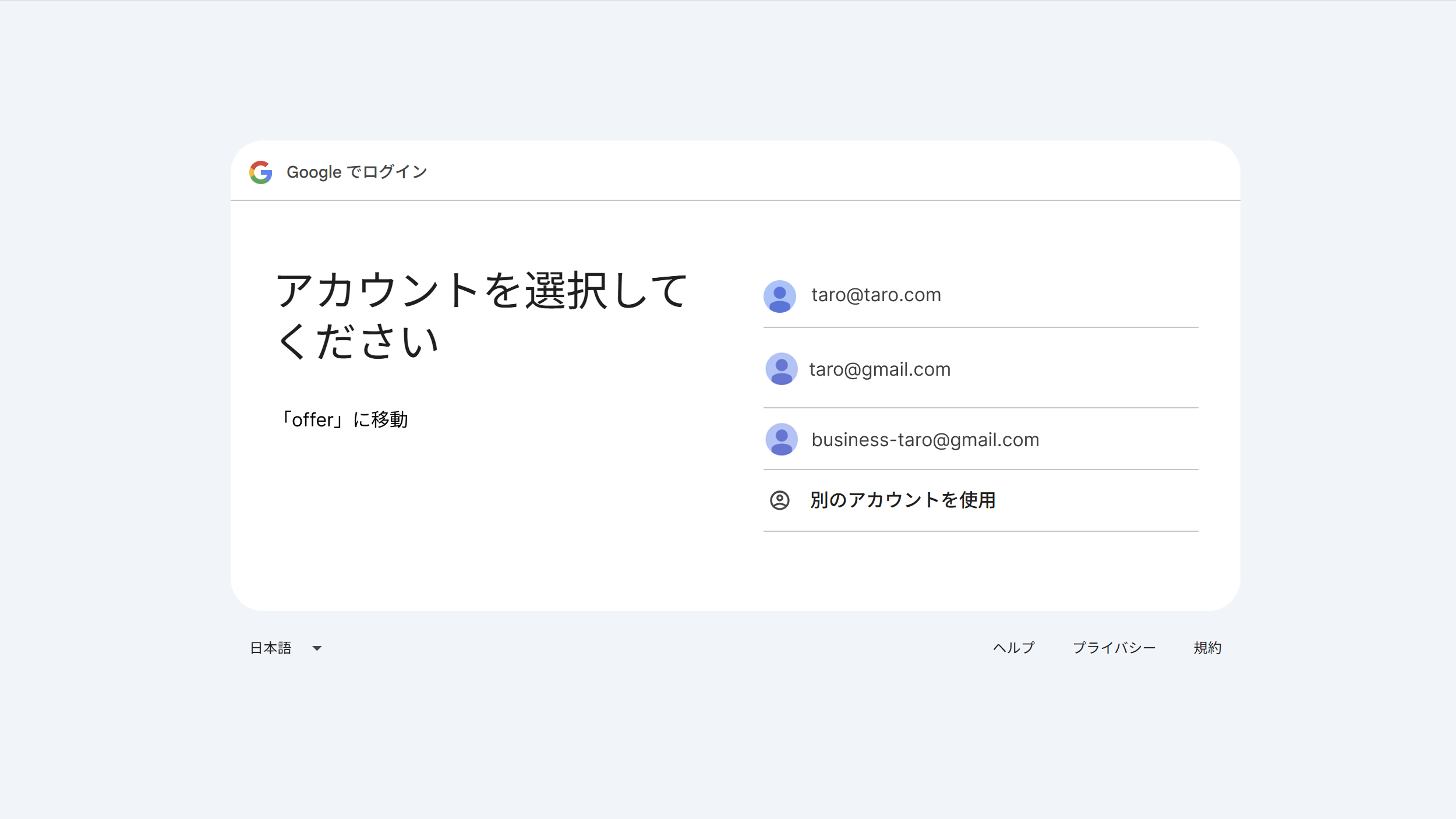Click the Google G logo
The width and height of the screenshot is (1456, 819).
(x=261, y=172)
